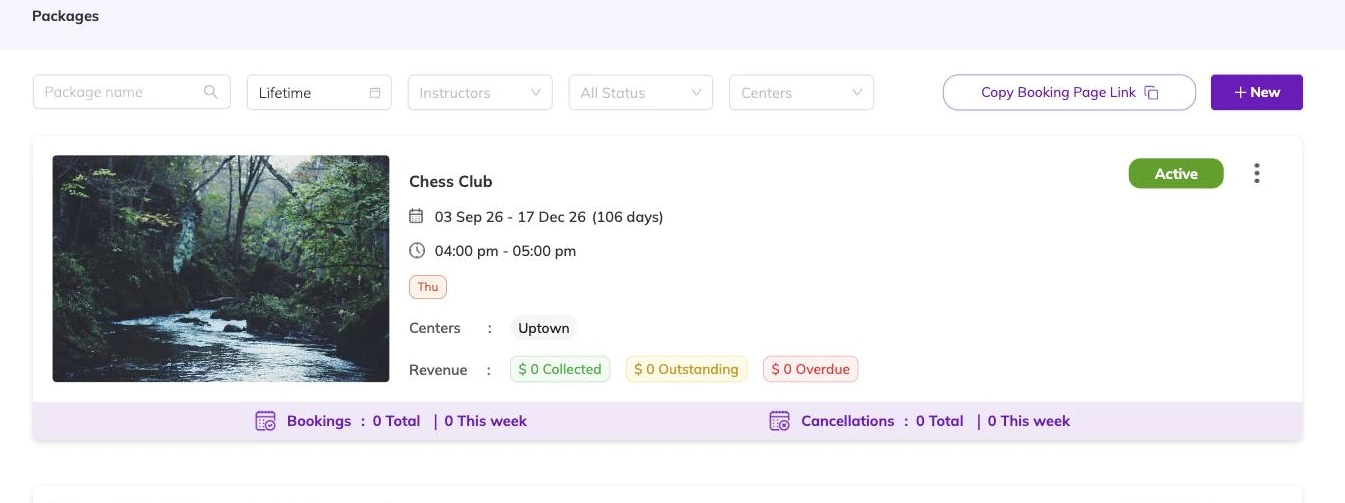Click the copy icon beside Booking Page Link
The width and height of the screenshot is (1345, 503).
[x=1152, y=93]
